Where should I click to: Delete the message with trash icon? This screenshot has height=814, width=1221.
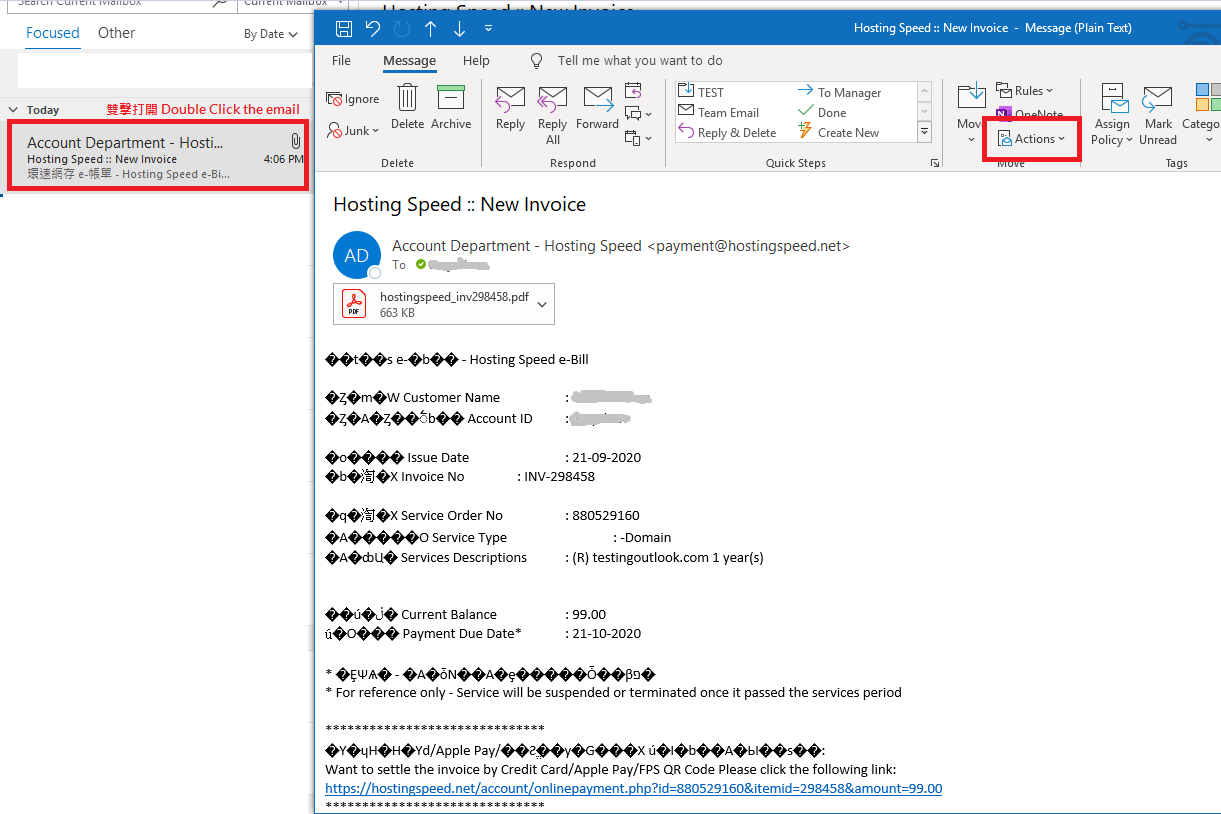click(x=407, y=108)
